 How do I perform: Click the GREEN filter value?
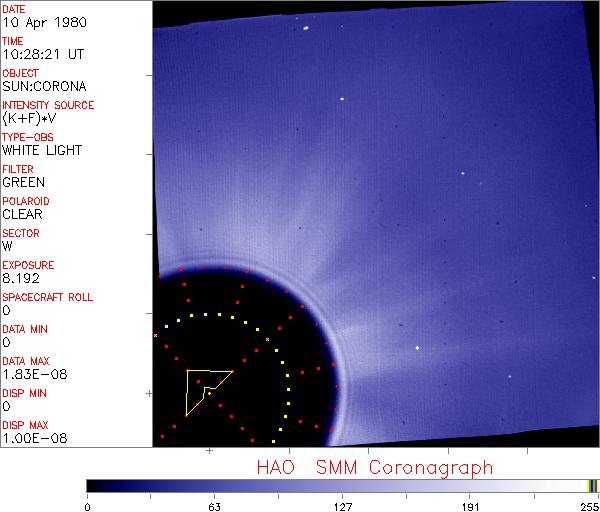[x=24, y=182]
